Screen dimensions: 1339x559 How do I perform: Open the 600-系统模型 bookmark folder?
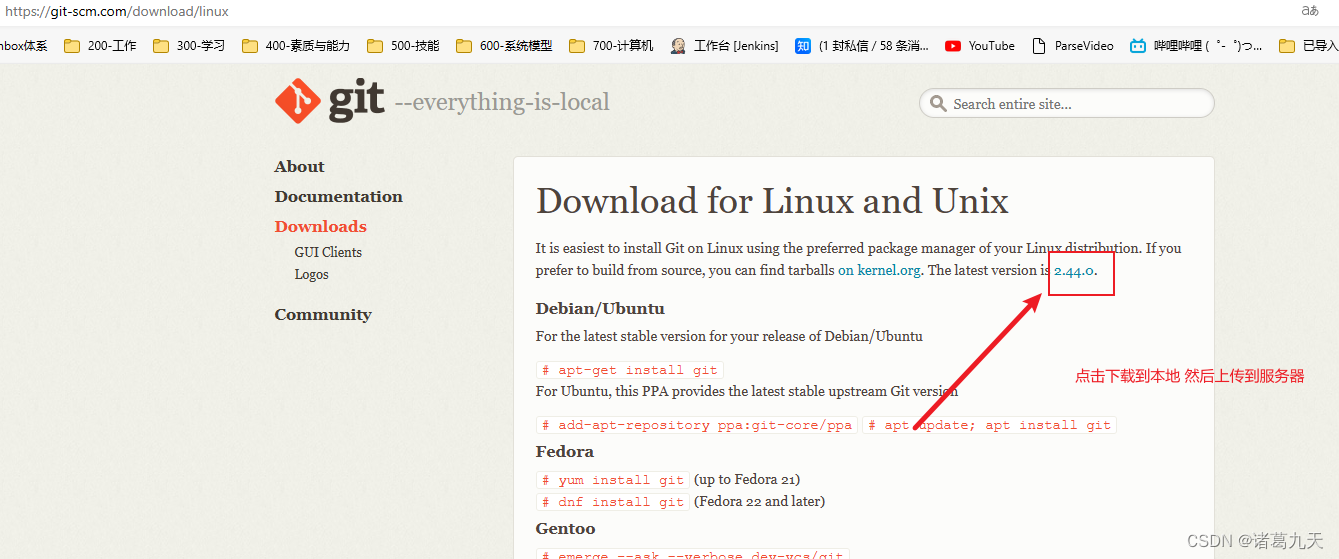click(504, 45)
